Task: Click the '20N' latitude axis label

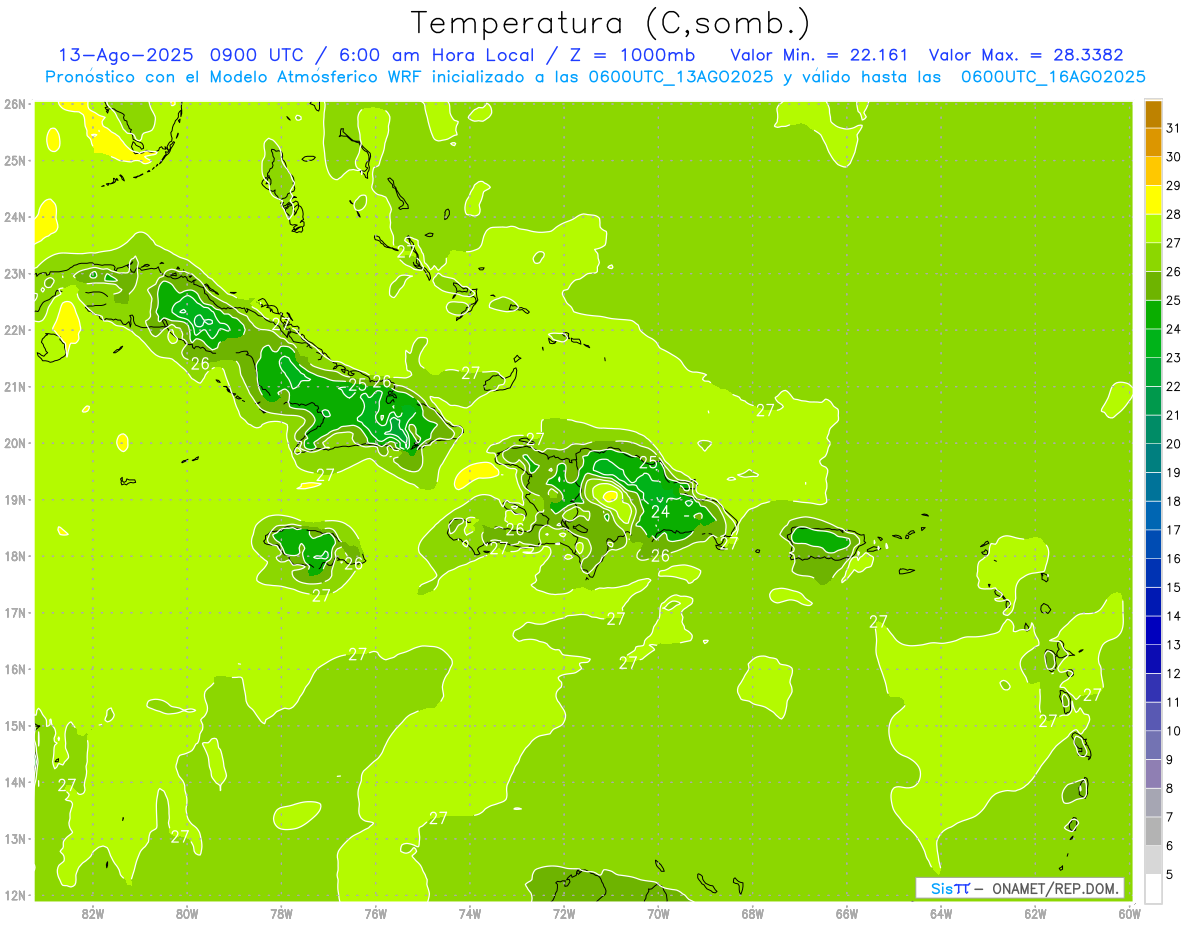Action: coord(14,443)
